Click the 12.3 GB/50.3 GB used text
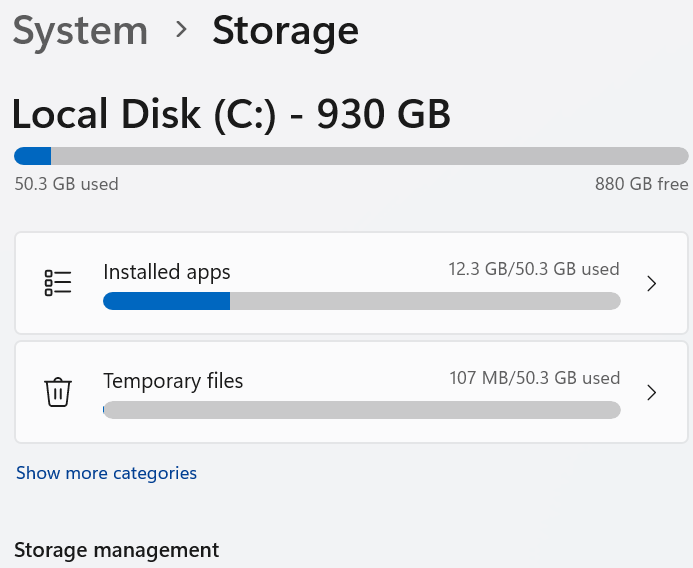Screen dimensions: 693x568 click(534, 269)
